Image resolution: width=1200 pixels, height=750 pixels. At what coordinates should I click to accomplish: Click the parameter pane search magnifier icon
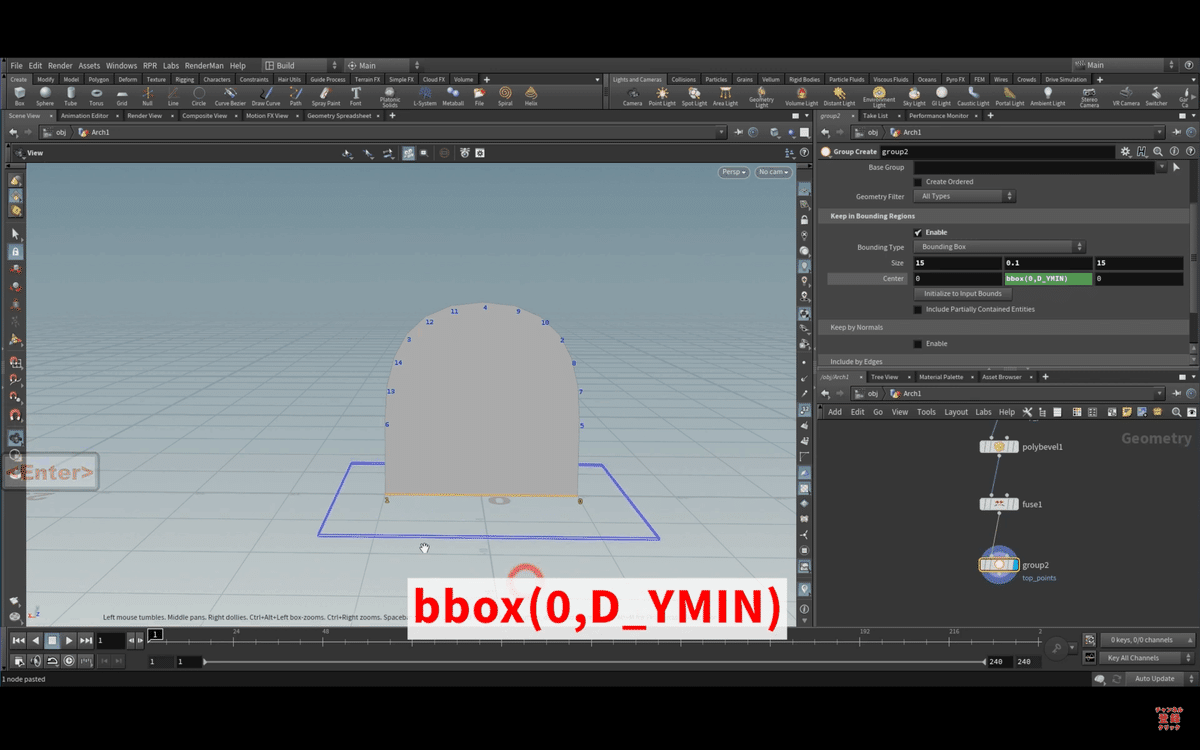[1158, 152]
